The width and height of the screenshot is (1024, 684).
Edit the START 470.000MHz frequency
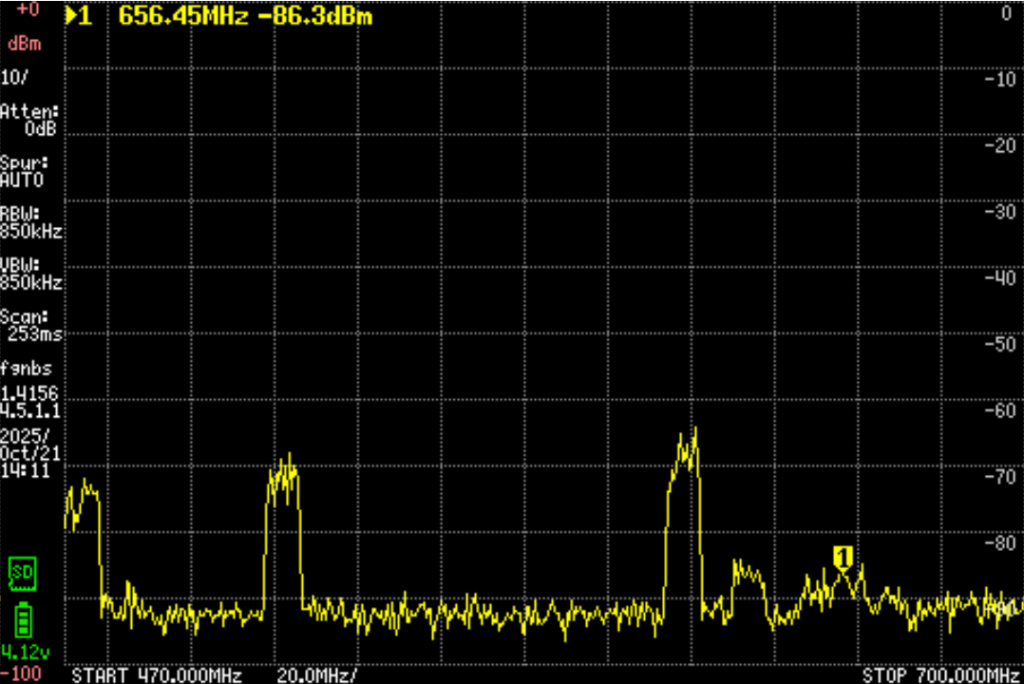[157, 675]
